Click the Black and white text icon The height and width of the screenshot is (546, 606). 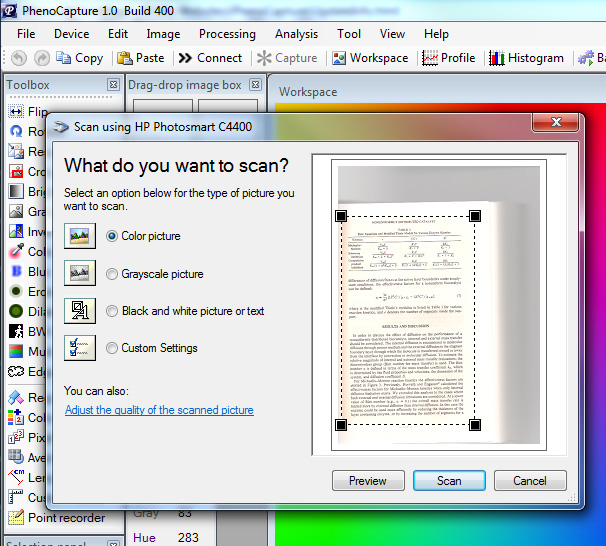click(80, 310)
